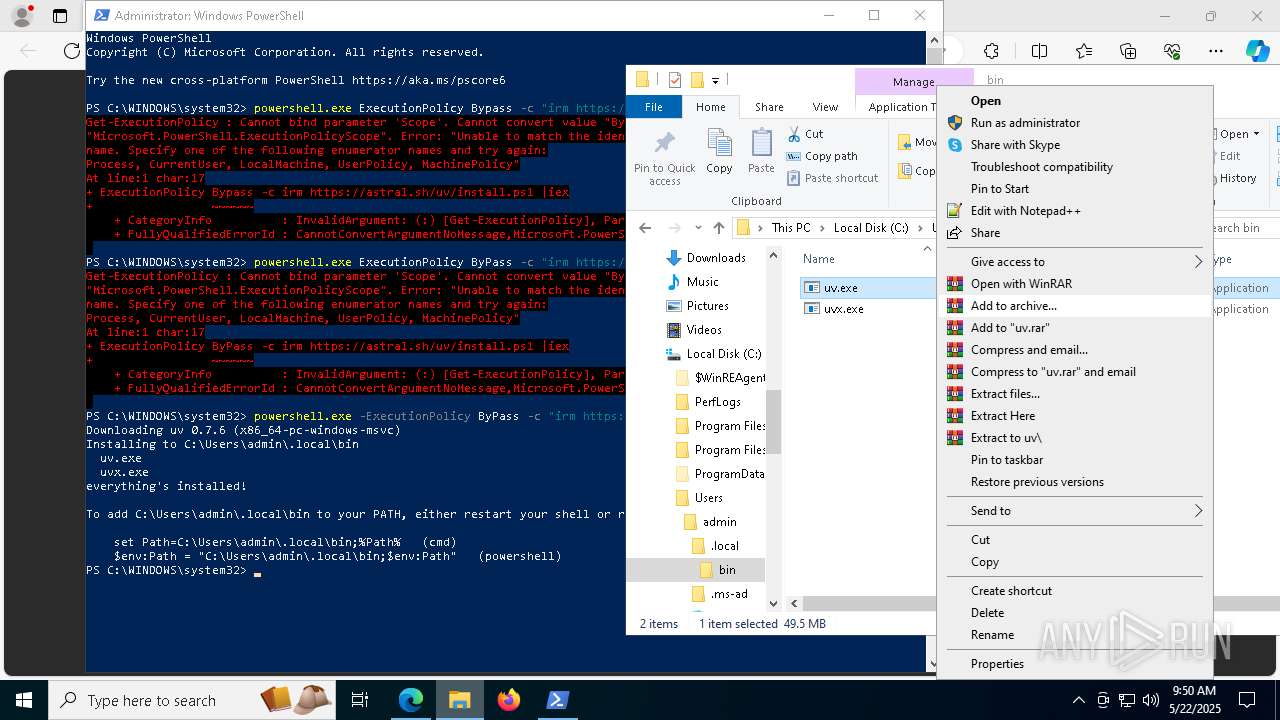Choose Rename from context menu

pyautogui.click(x=1075, y=635)
